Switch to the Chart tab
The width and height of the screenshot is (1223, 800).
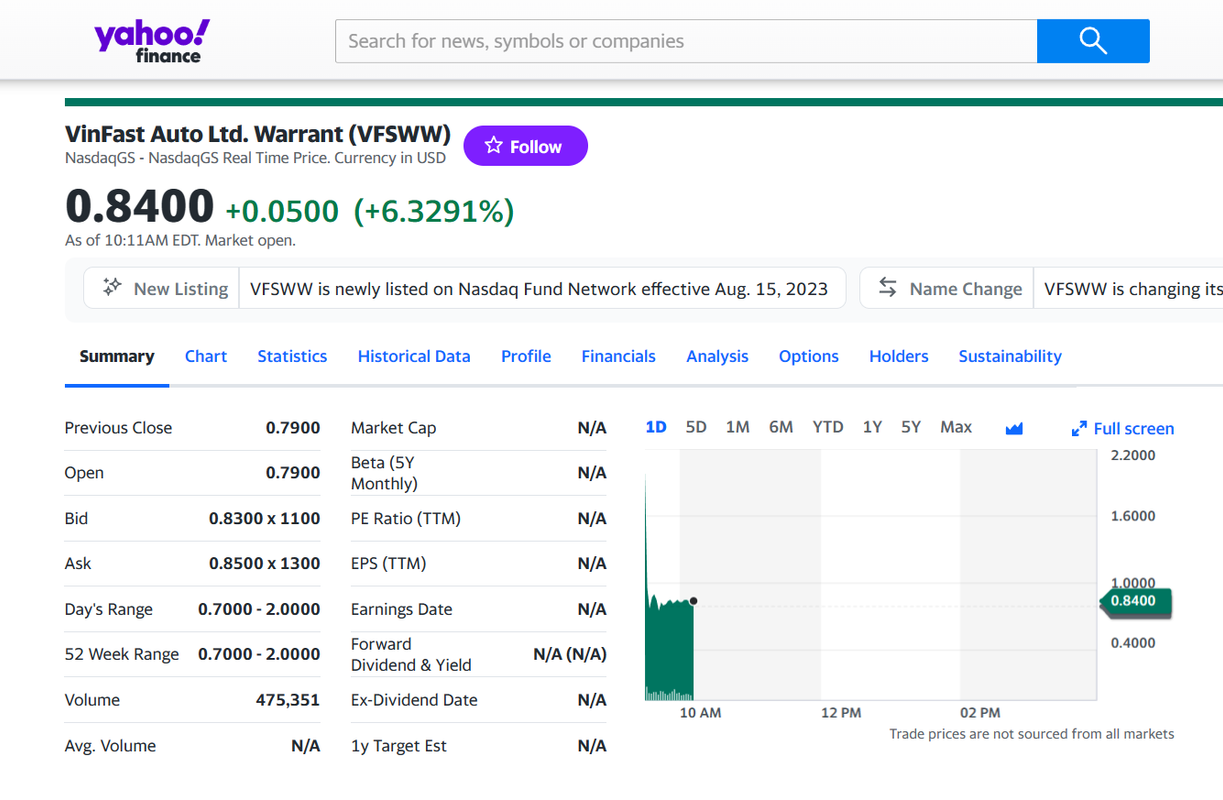[x=206, y=356]
